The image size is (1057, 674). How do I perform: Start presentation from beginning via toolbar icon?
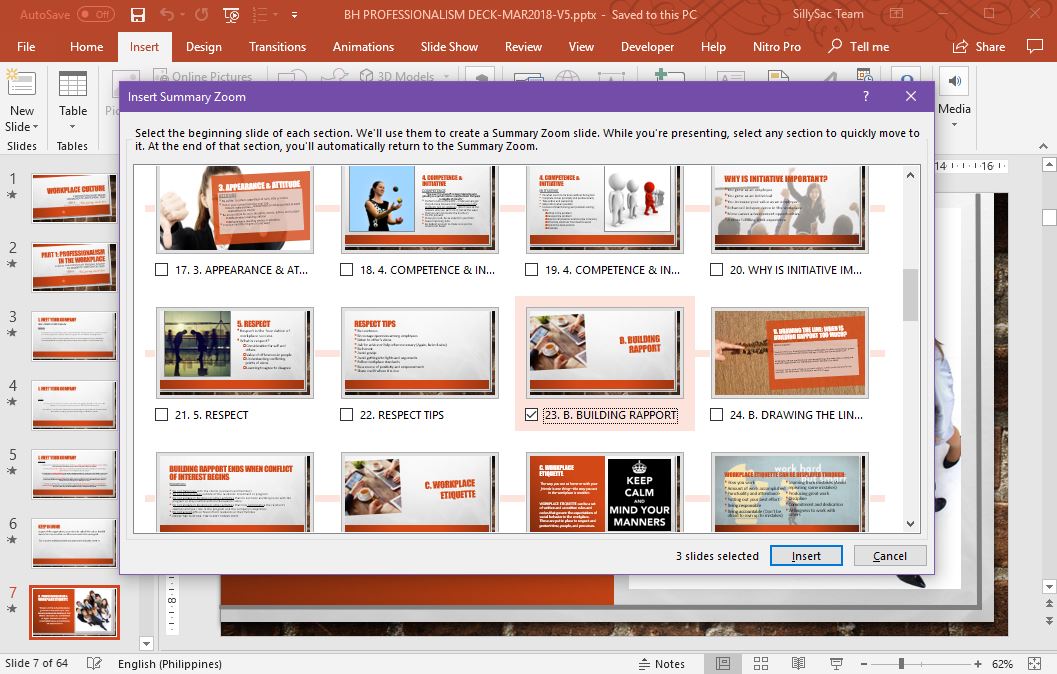point(232,15)
